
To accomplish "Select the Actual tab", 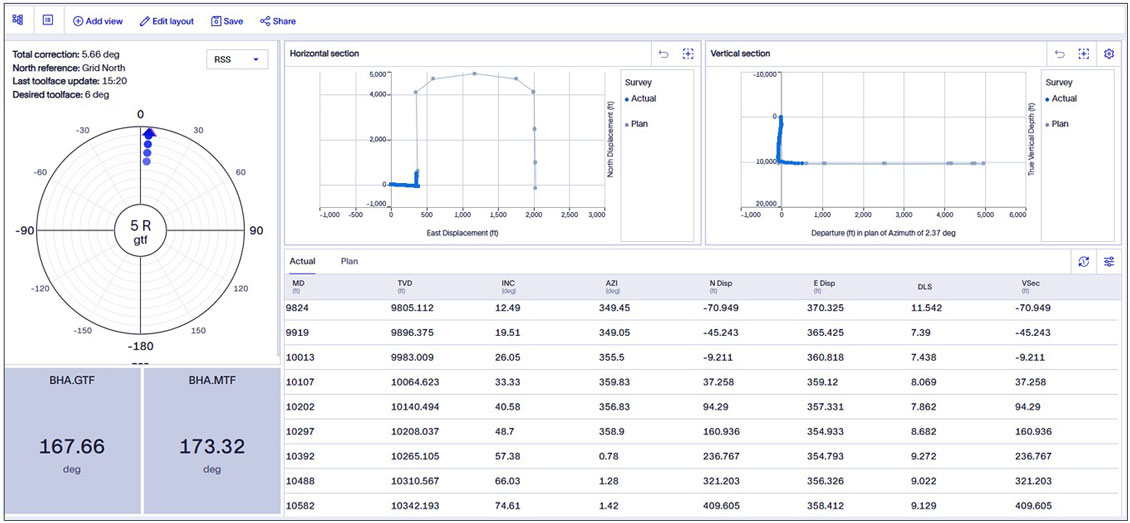I will [302, 262].
